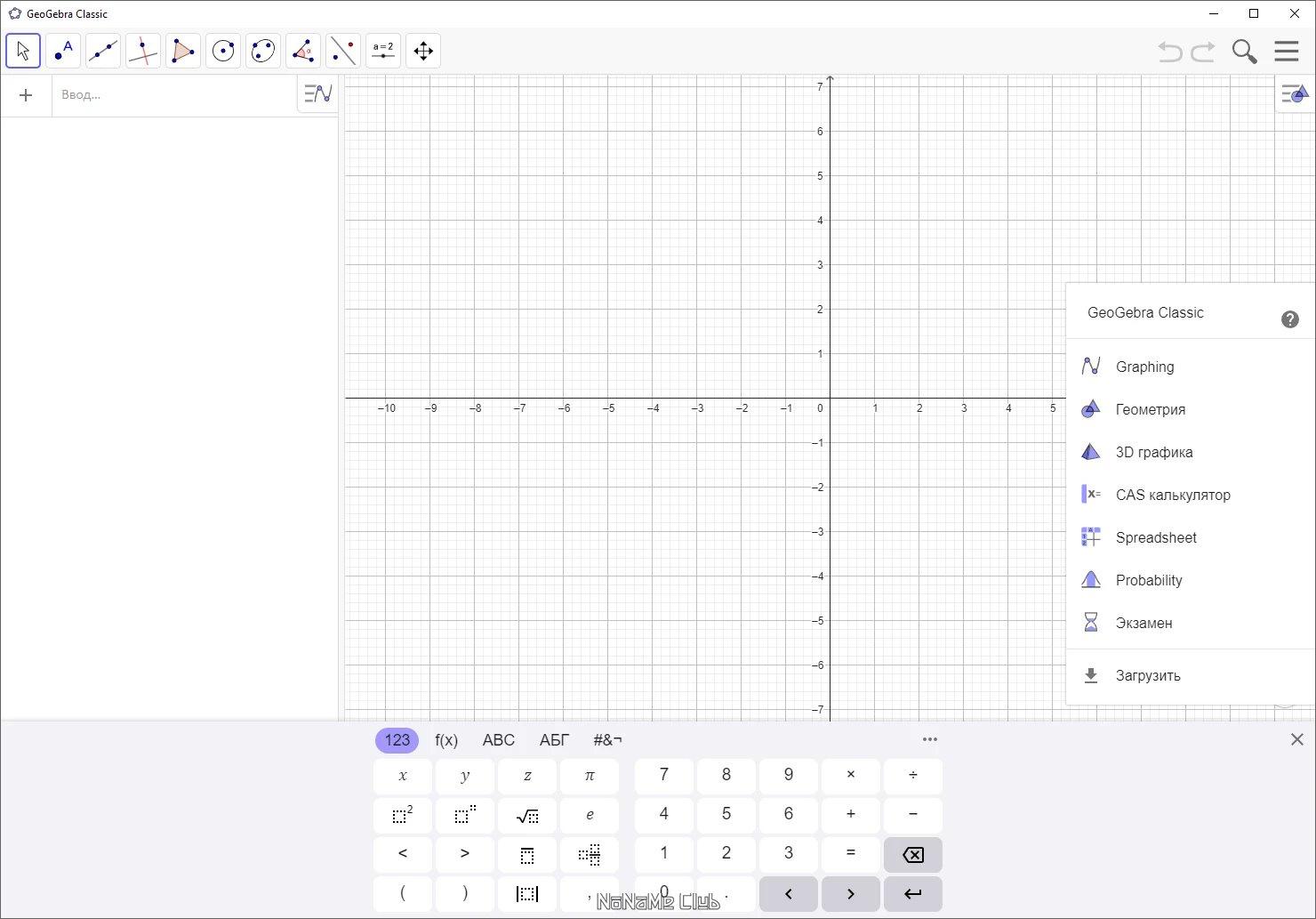The image size is (1316, 919).
Task: Switch keyboard to ABC tab
Action: 499,740
